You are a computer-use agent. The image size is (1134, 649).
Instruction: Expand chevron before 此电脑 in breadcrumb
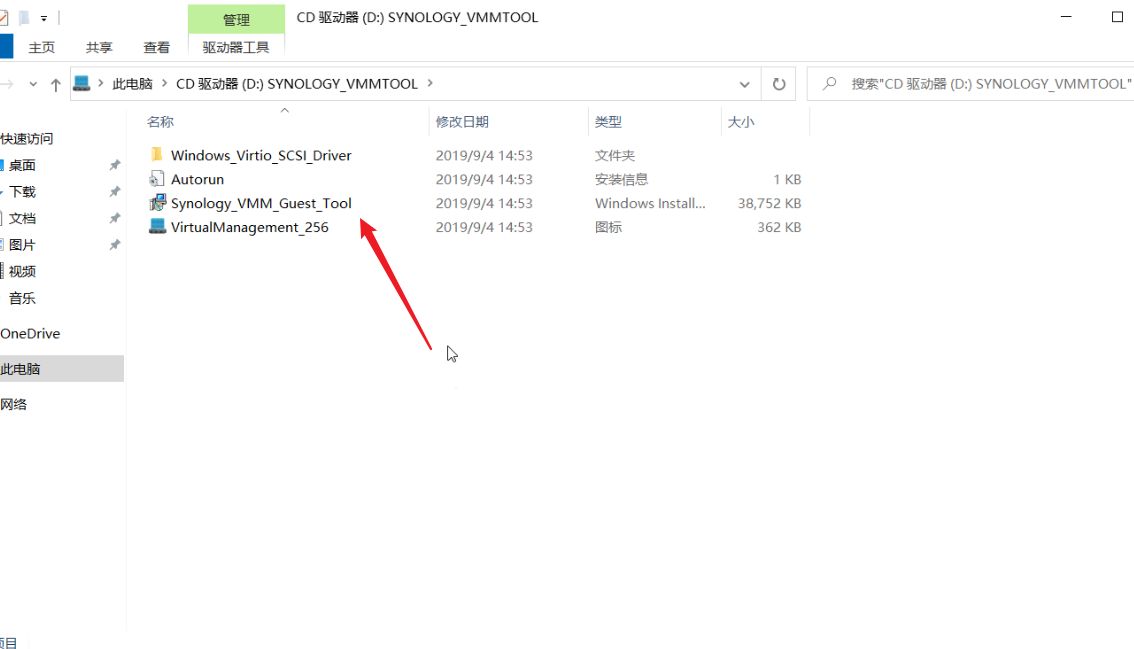pyautogui.click(x=101, y=84)
